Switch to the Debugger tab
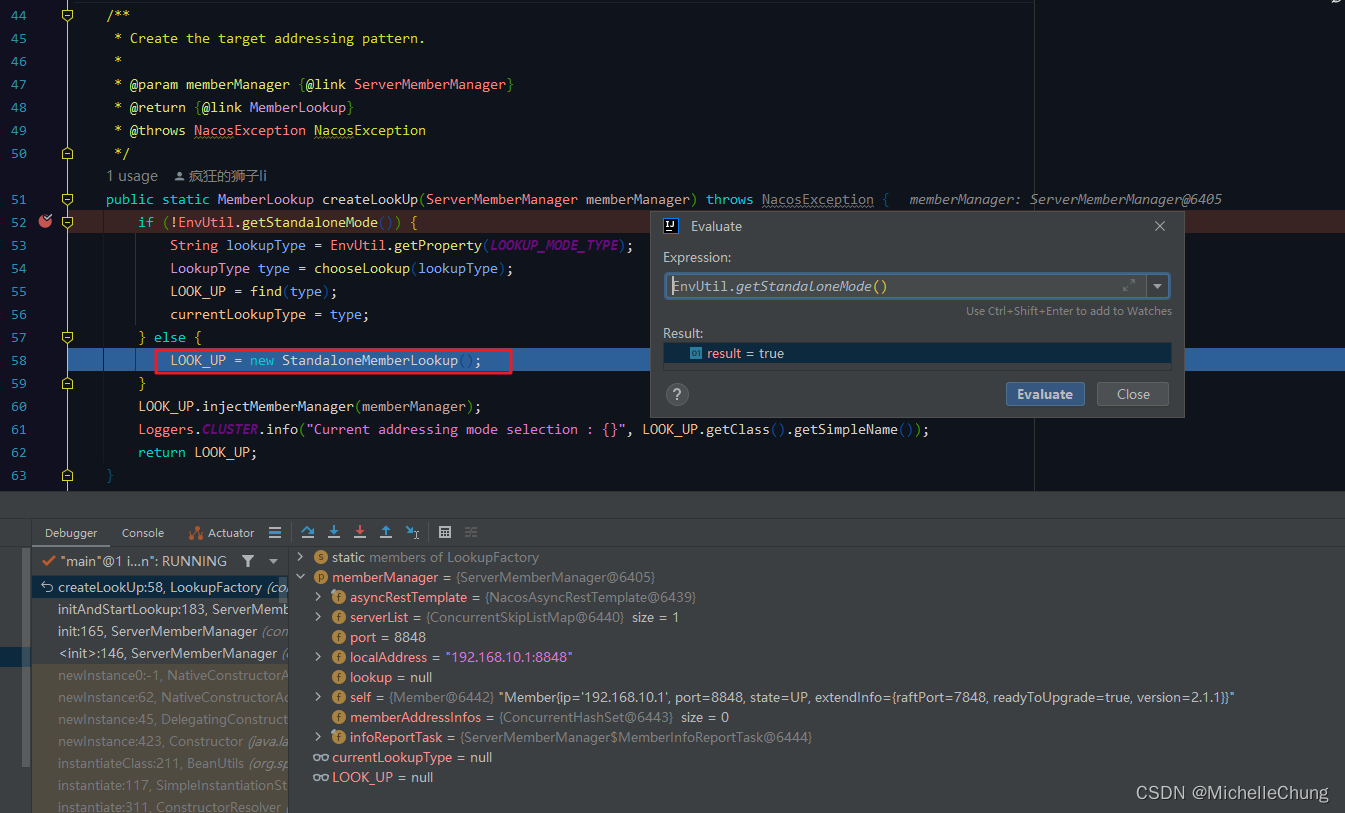Screen dimensions: 1345x813 [71, 533]
